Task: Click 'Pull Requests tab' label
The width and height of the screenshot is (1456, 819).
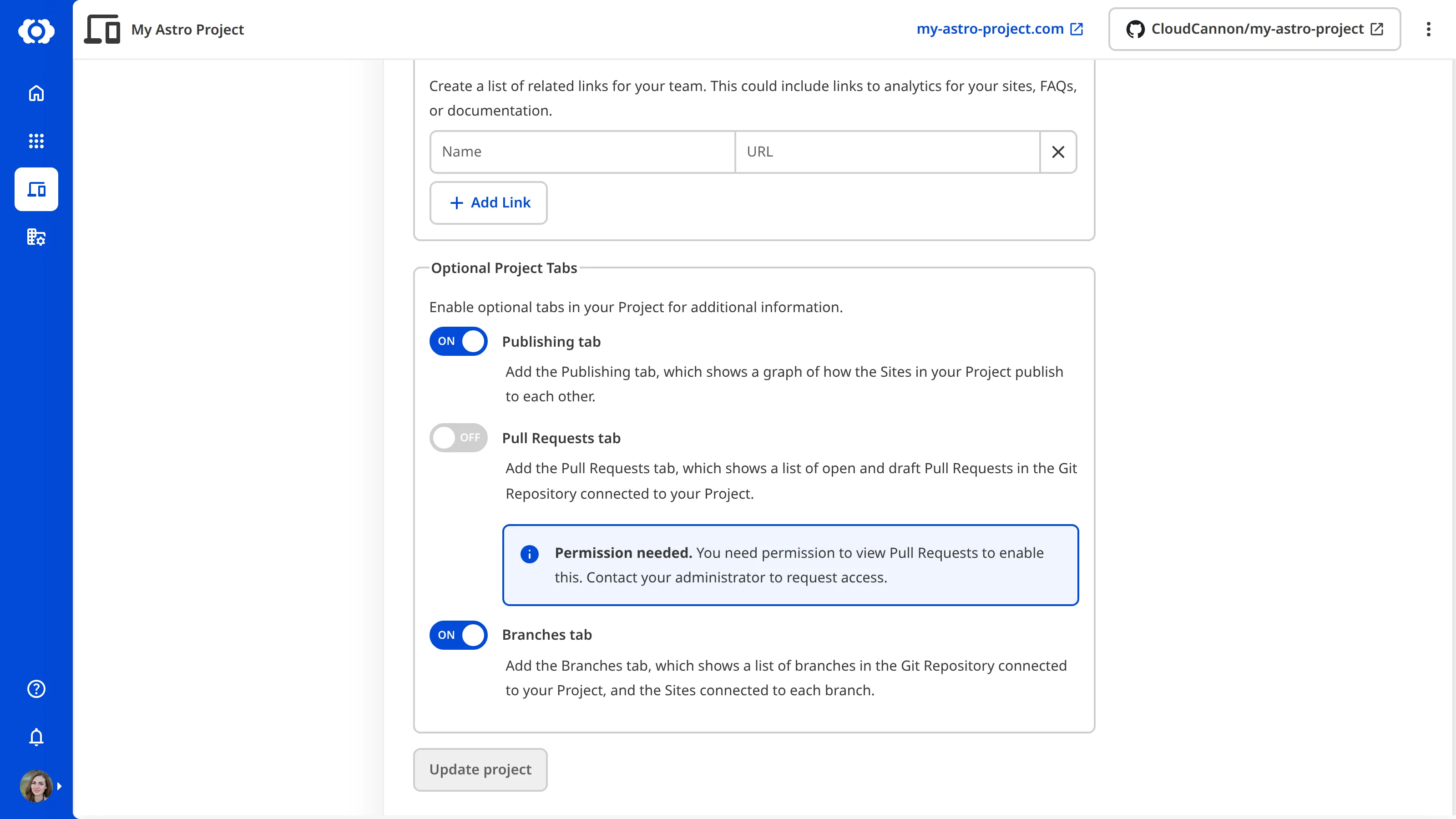Action: coord(561,439)
